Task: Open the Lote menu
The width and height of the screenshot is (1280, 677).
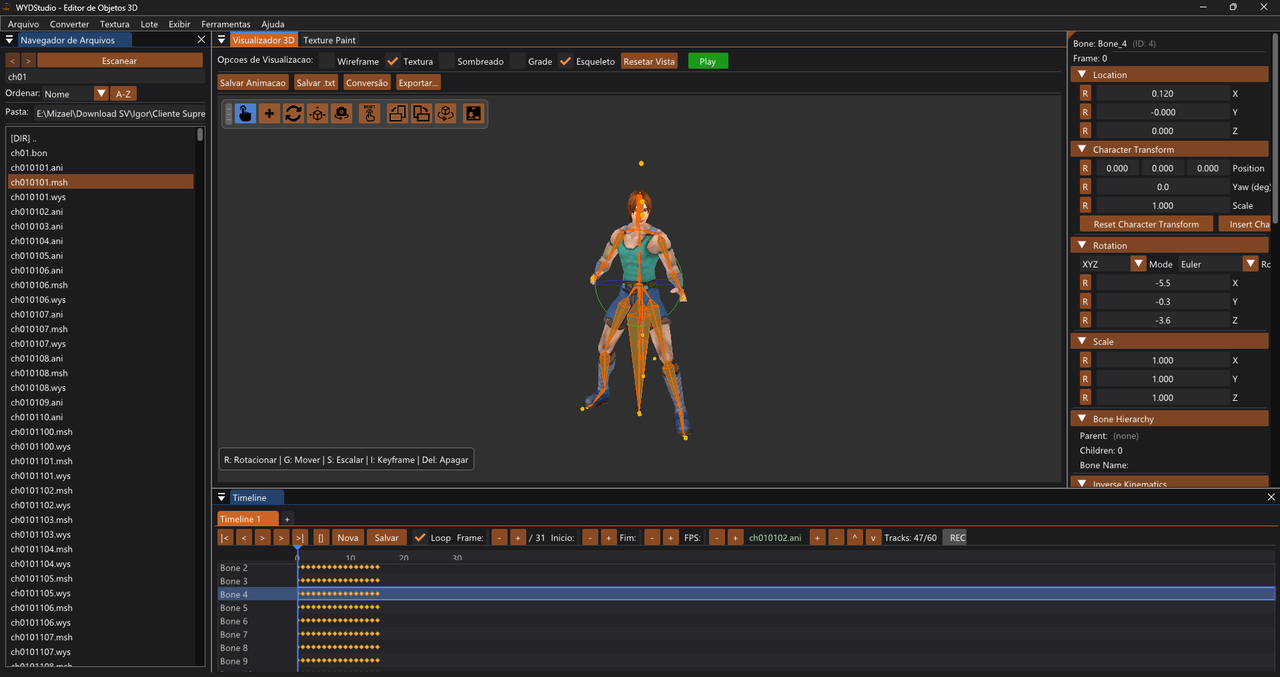Action: pos(149,24)
